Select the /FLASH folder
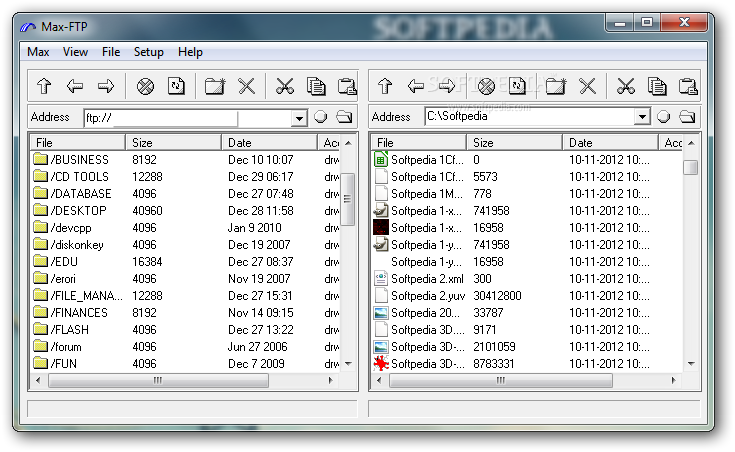 click(x=61, y=330)
